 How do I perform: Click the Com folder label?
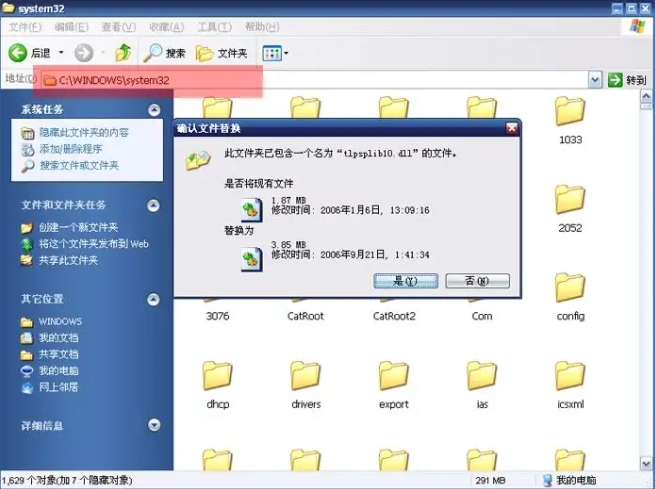tap(482, 316)
